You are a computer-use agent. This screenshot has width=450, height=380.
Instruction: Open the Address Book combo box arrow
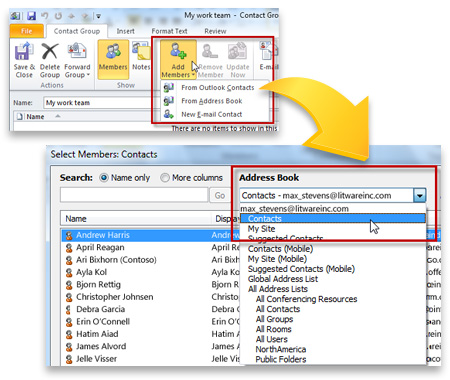[x=419, y=195]
